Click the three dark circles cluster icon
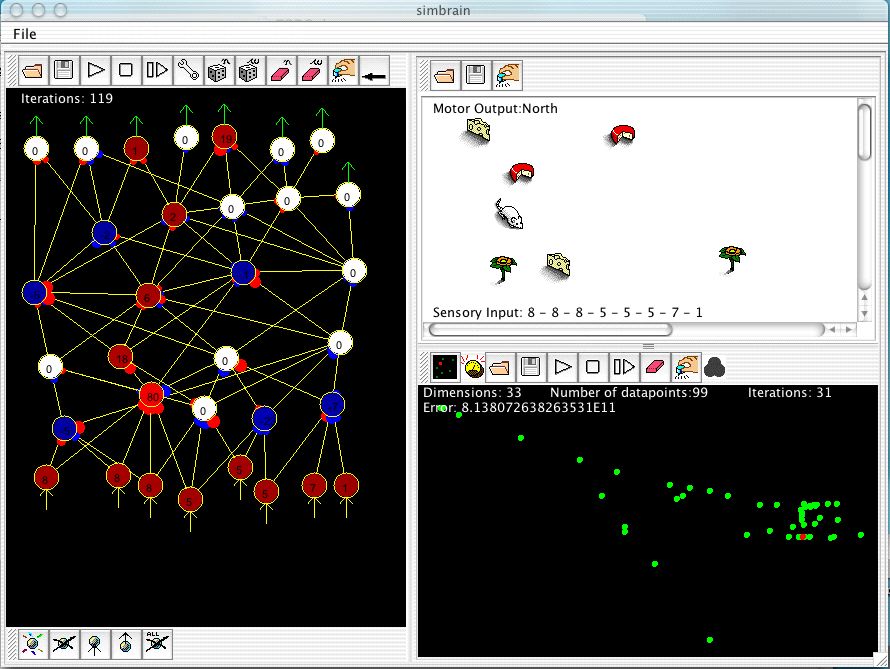This screenshot has height=669, width=890. pos(715,367)
